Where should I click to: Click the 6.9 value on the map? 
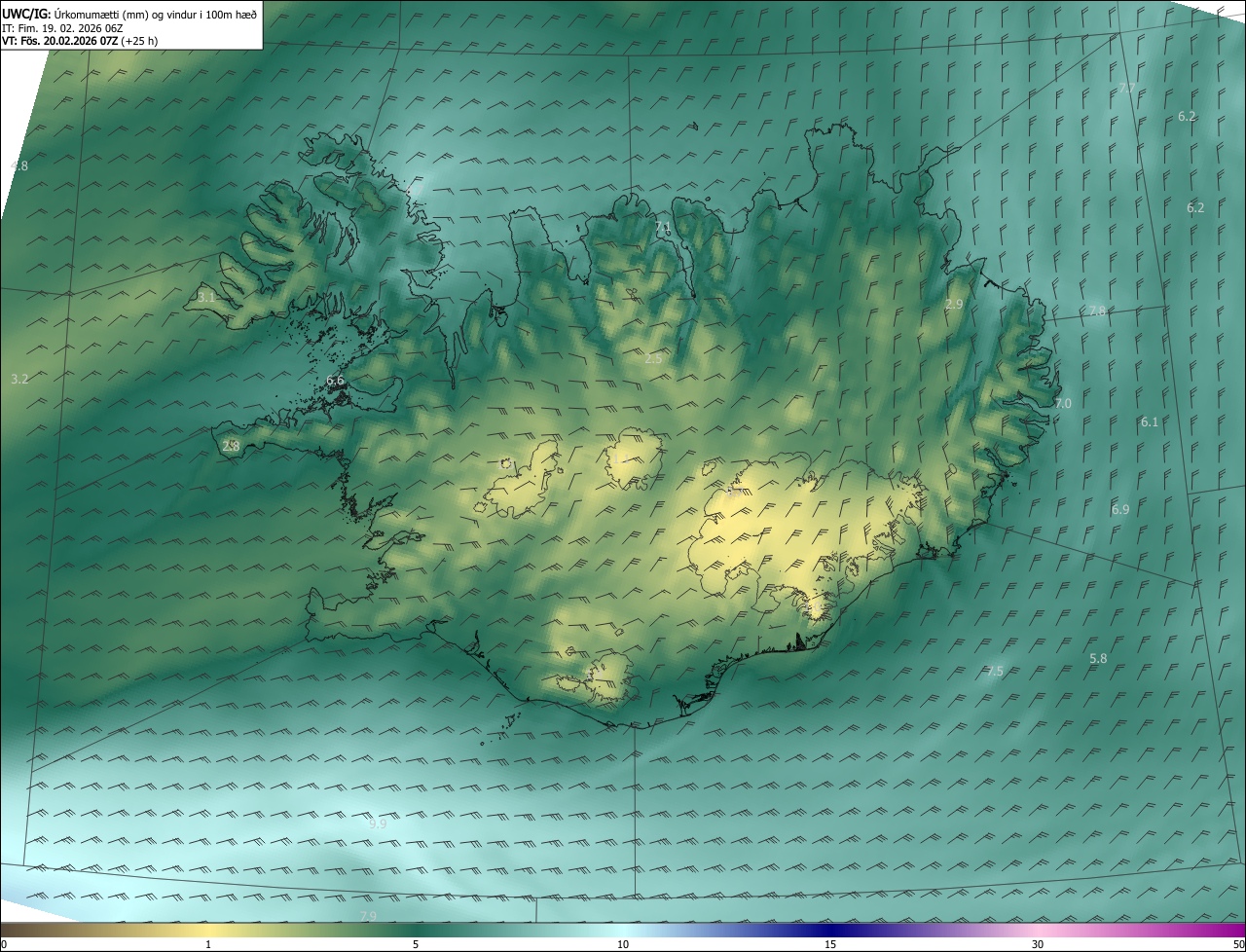point(1120,510)
